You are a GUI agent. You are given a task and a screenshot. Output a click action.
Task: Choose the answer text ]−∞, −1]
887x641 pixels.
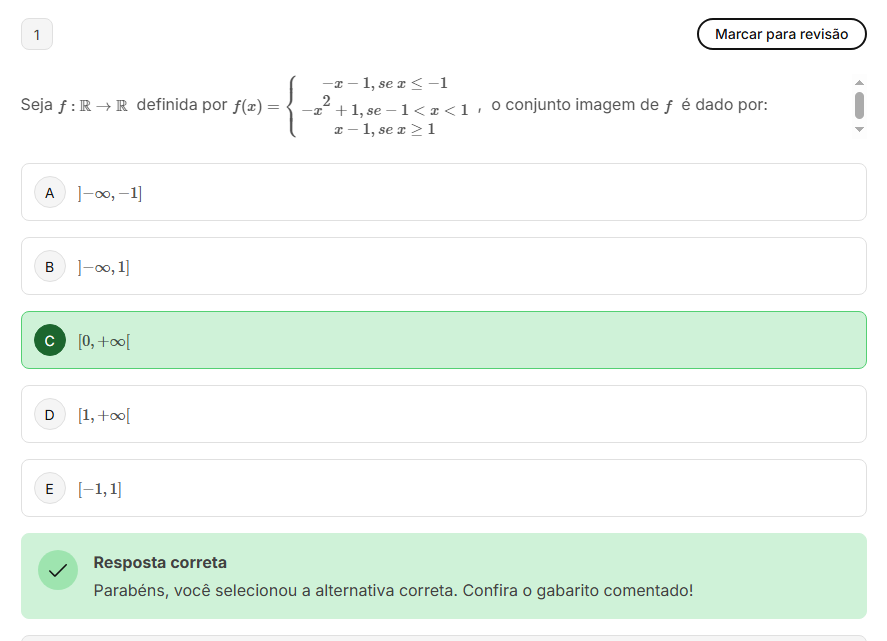point(110,193)
